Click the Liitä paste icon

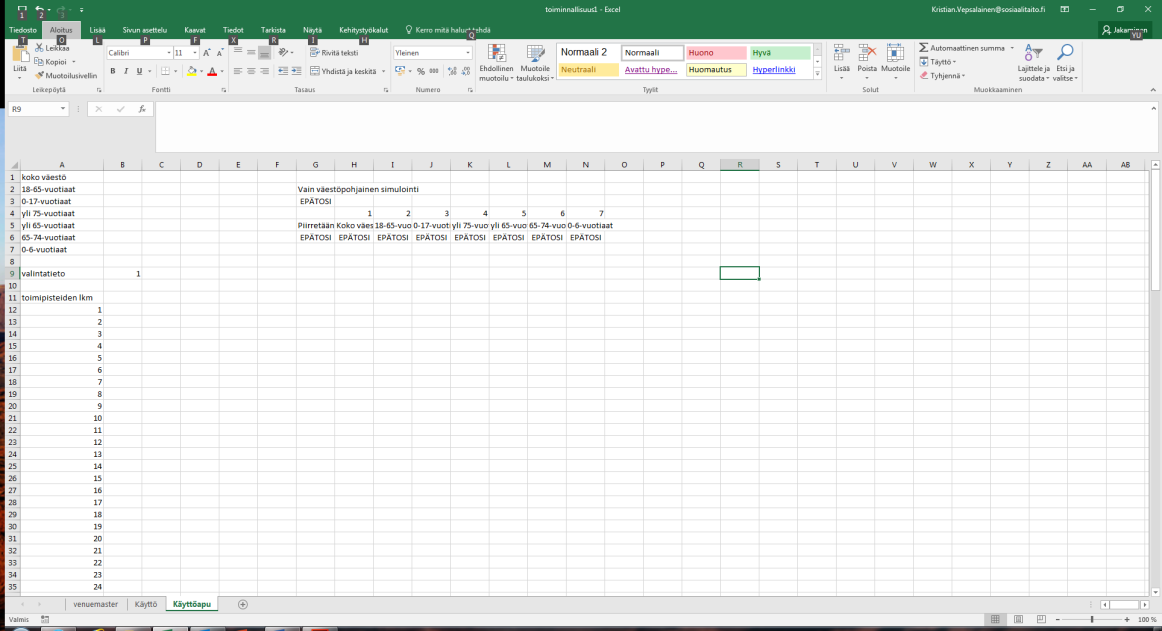20,56
